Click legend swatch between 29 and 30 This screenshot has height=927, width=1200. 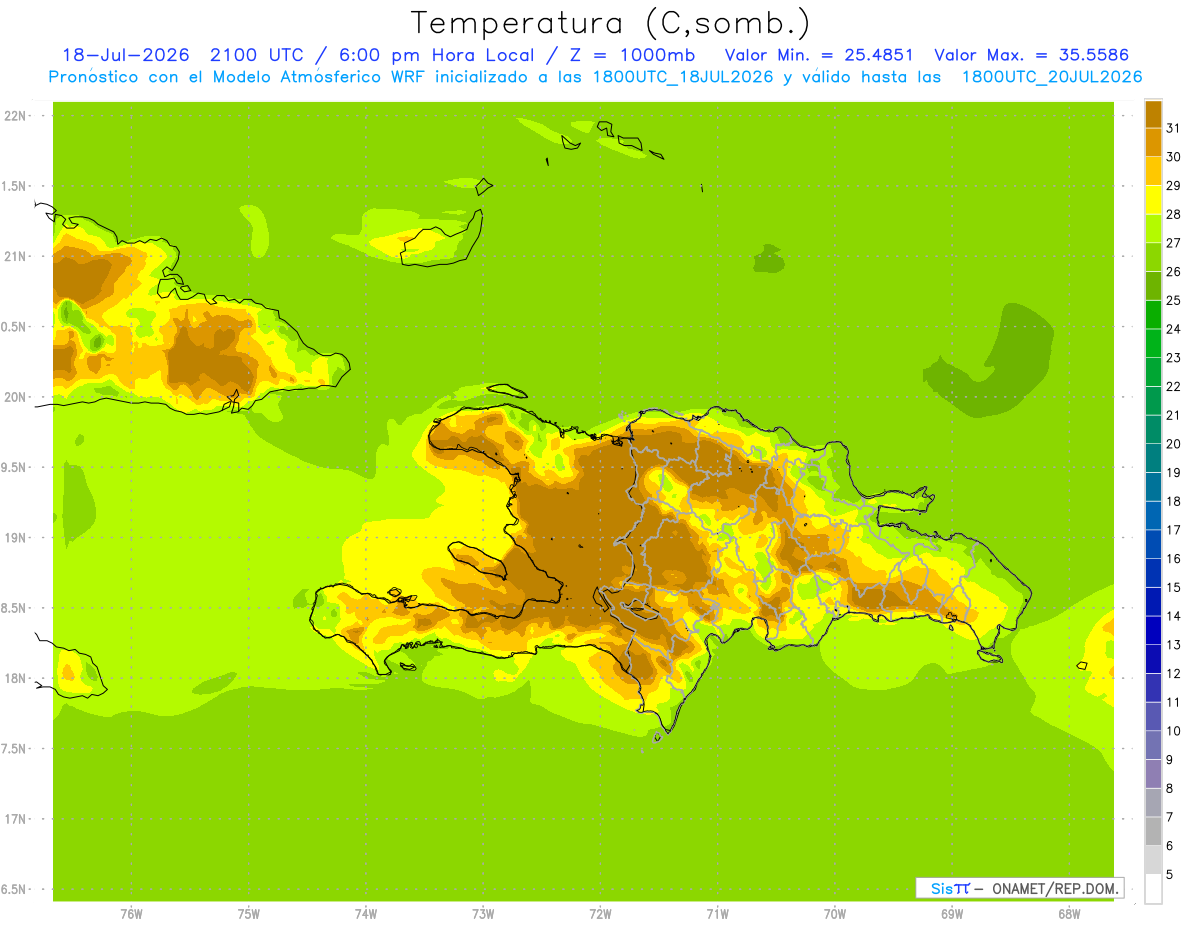pos(1153,171)
